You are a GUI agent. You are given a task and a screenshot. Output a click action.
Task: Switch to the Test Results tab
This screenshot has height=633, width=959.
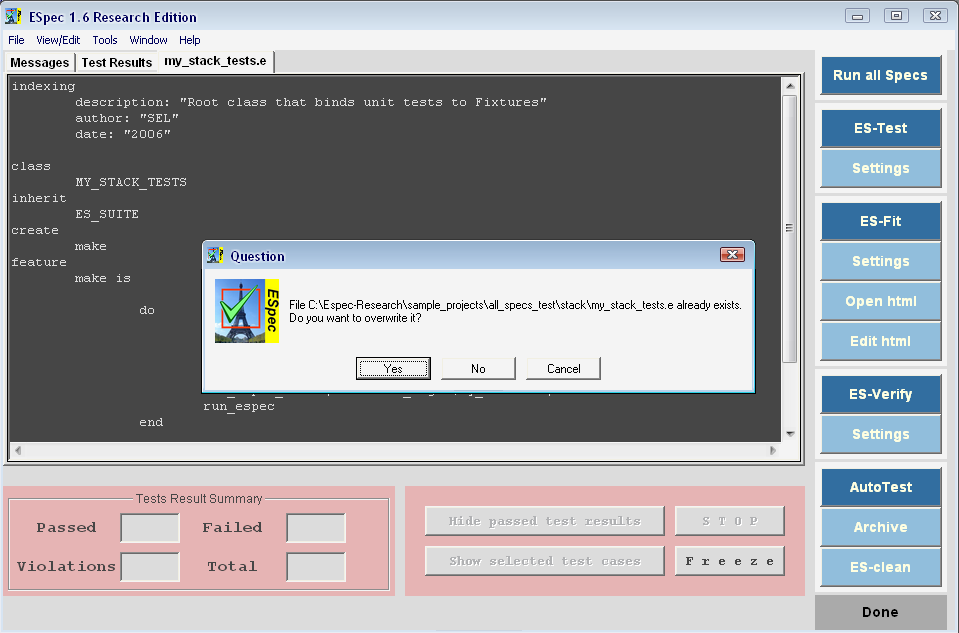click(x=116, y=62)
